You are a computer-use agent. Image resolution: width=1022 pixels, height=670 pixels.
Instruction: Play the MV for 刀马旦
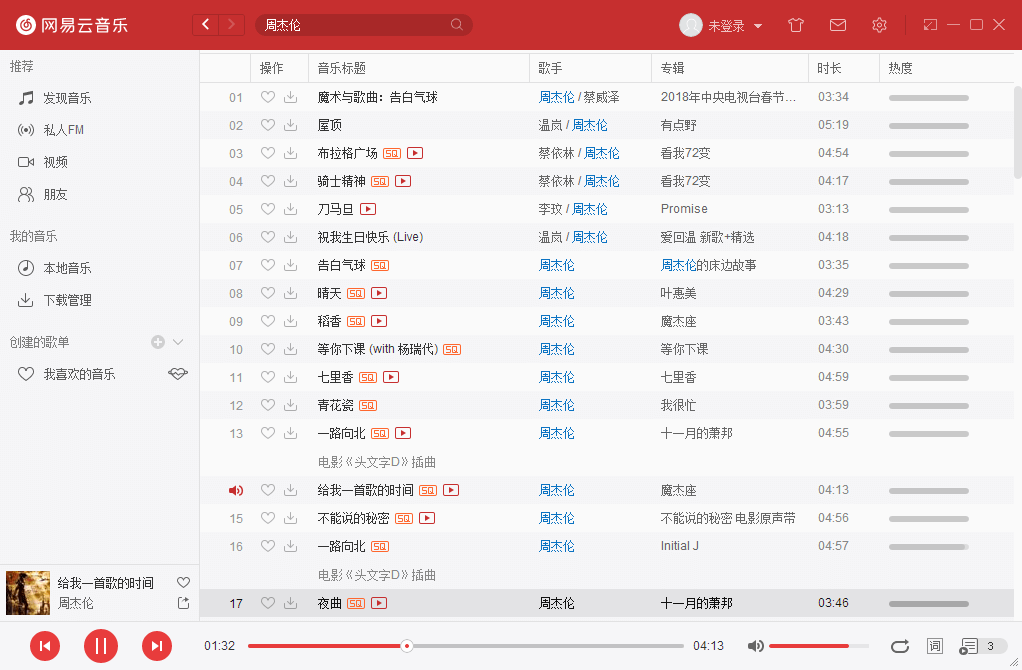tap(368, 209)
